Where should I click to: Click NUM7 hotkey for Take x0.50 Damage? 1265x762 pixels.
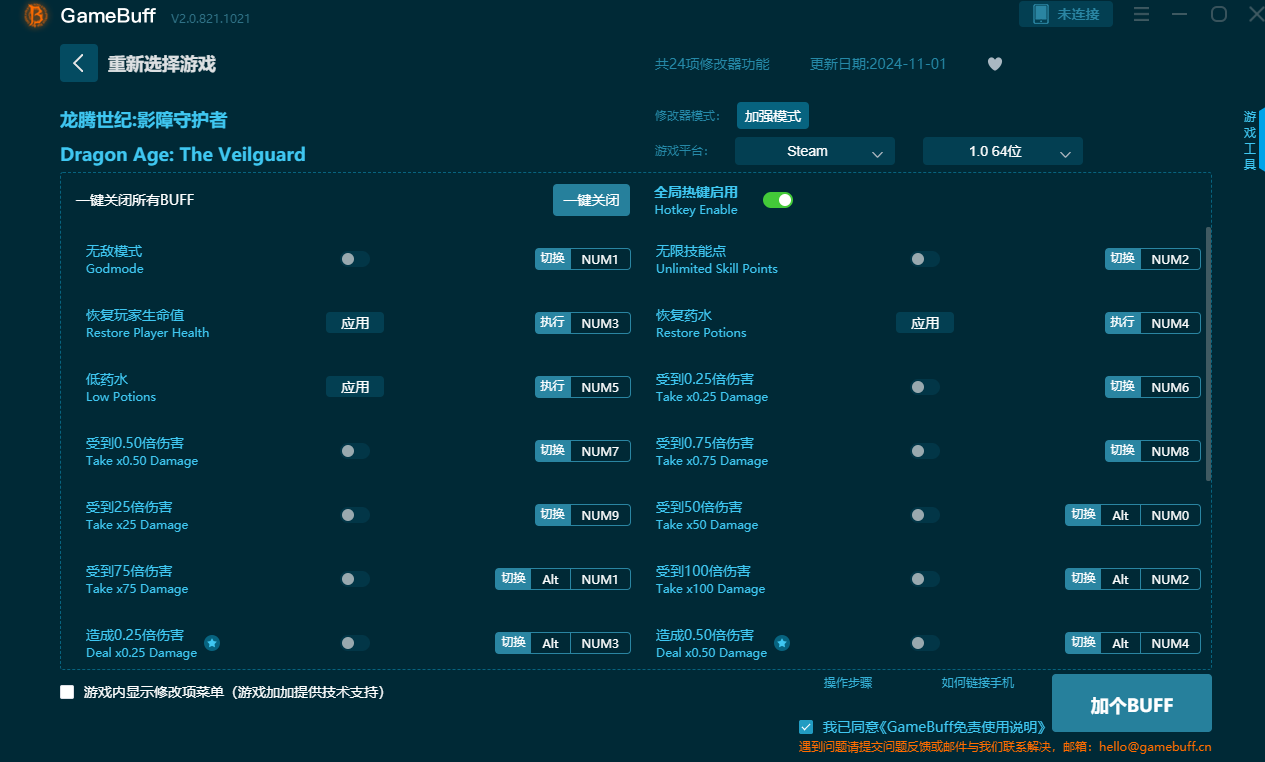(600, 451)
